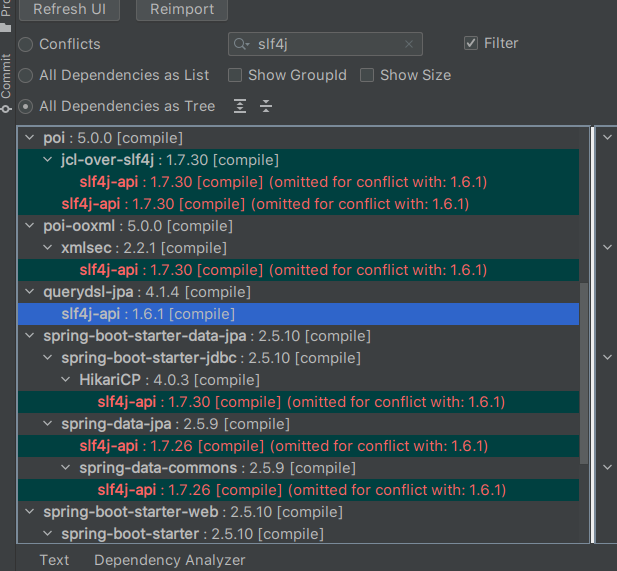
Task: Select All Dependencies as Tree option
Action: click(x=26, y=106)
